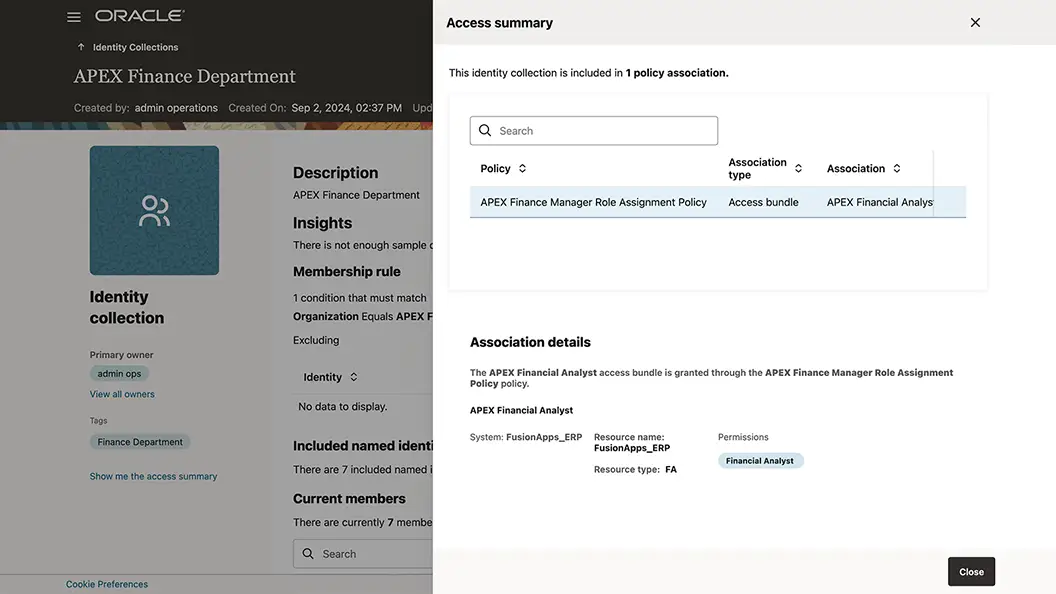This screenshot has height=594, width=1056.
Task: Select APEX Finance Manager Role Assignment Policy cell
Action: pos(593,202)
